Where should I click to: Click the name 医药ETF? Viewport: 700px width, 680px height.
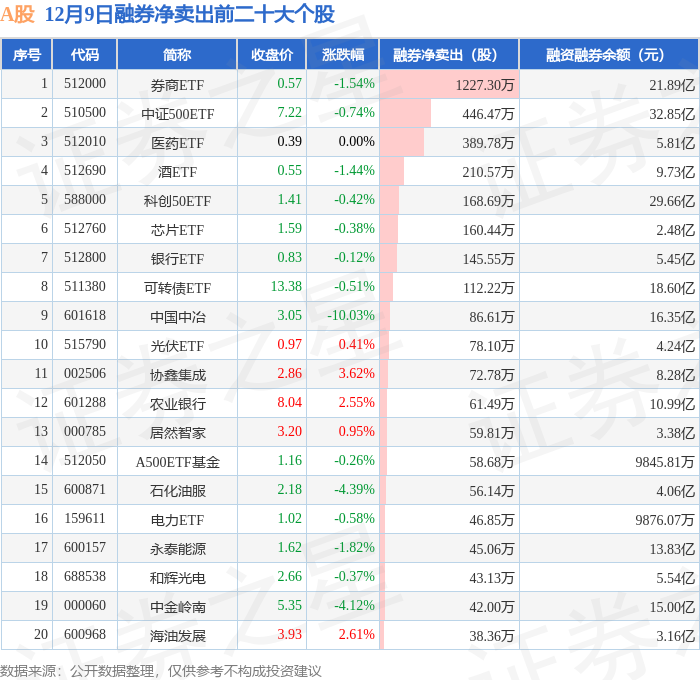tap(177, 143)
